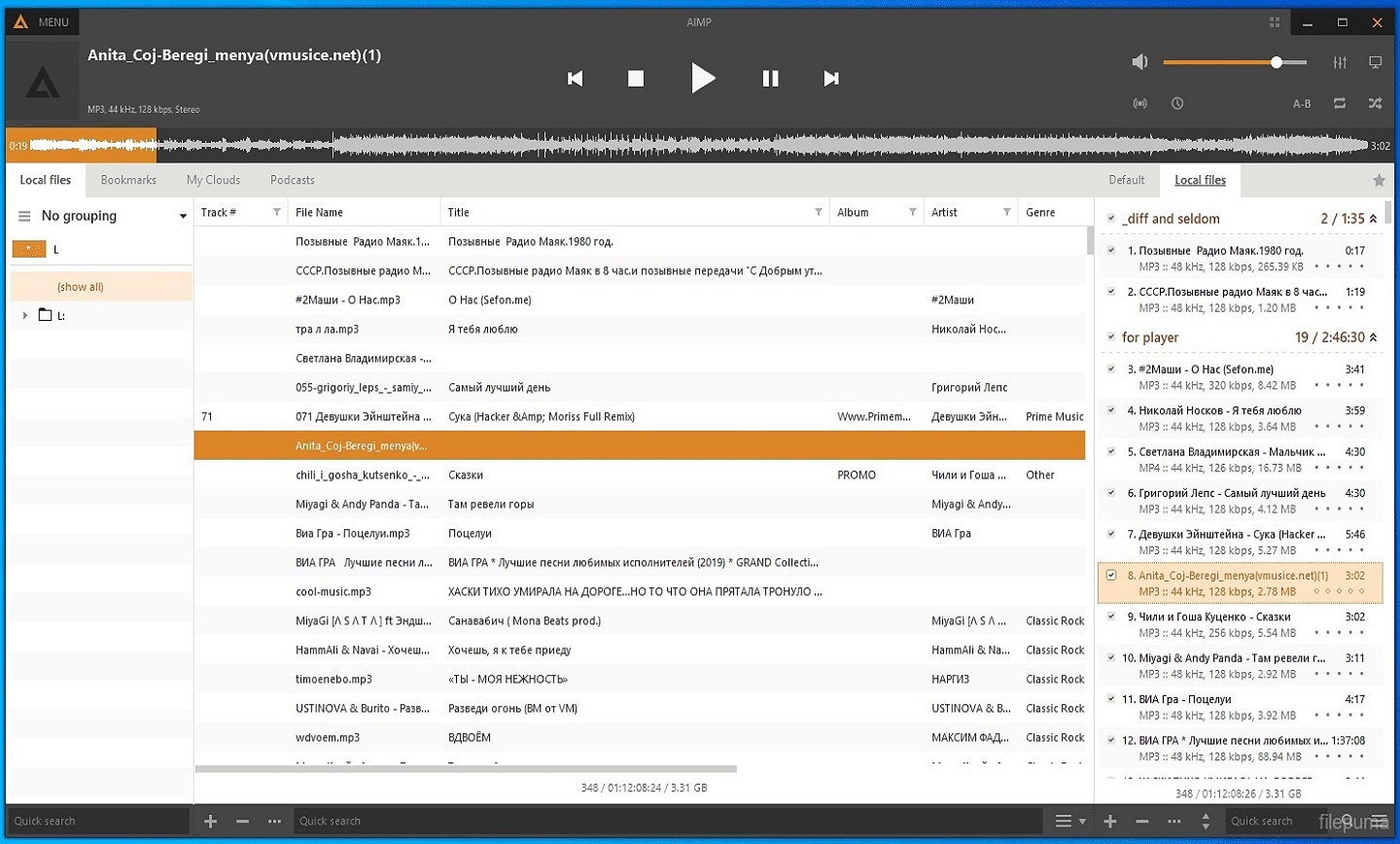Select the Local files tab in the music library
This screenshot has width=1400, height=844.
pyautogui.click(x=46, y=180)
